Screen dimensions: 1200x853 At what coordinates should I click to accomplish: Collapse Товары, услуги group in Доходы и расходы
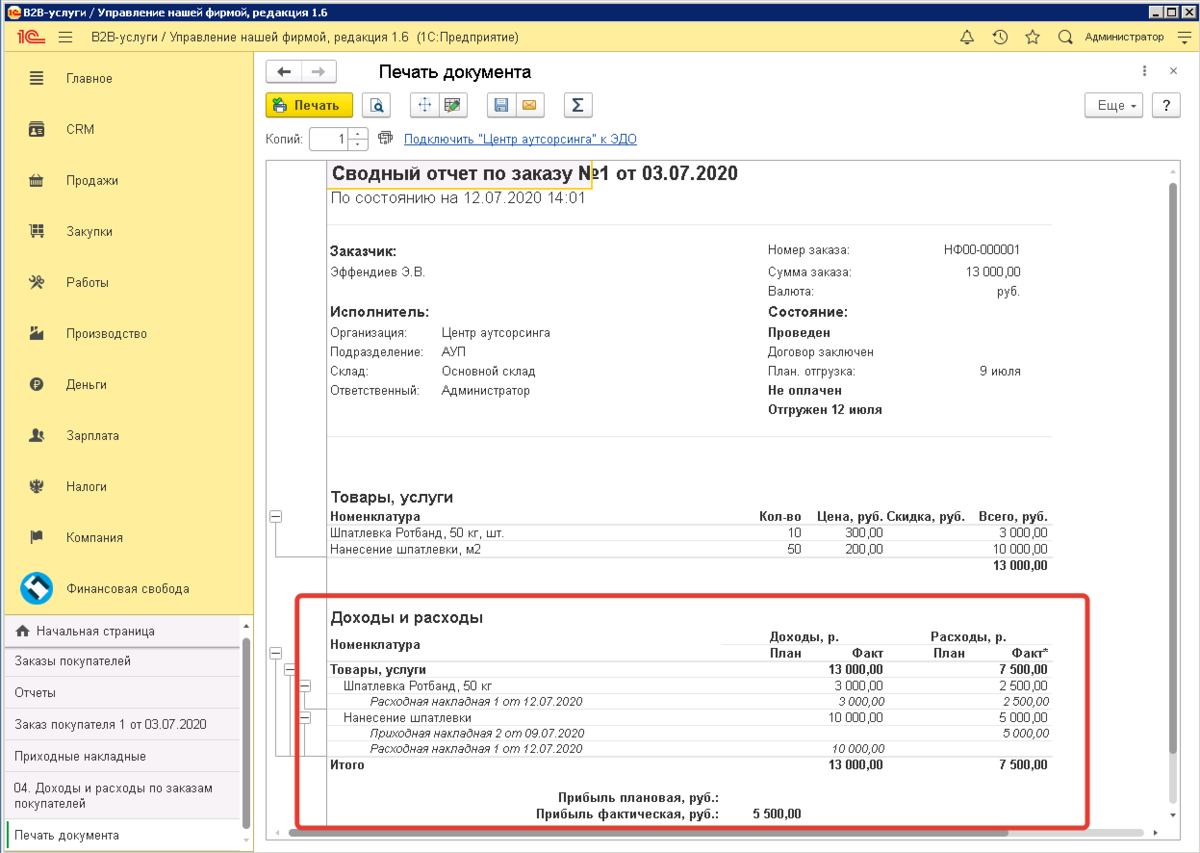(290, 669)
